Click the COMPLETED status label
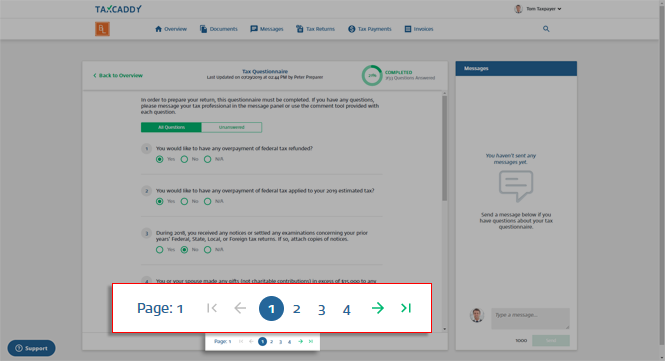665x361 pixels. [x=398, y=73]
